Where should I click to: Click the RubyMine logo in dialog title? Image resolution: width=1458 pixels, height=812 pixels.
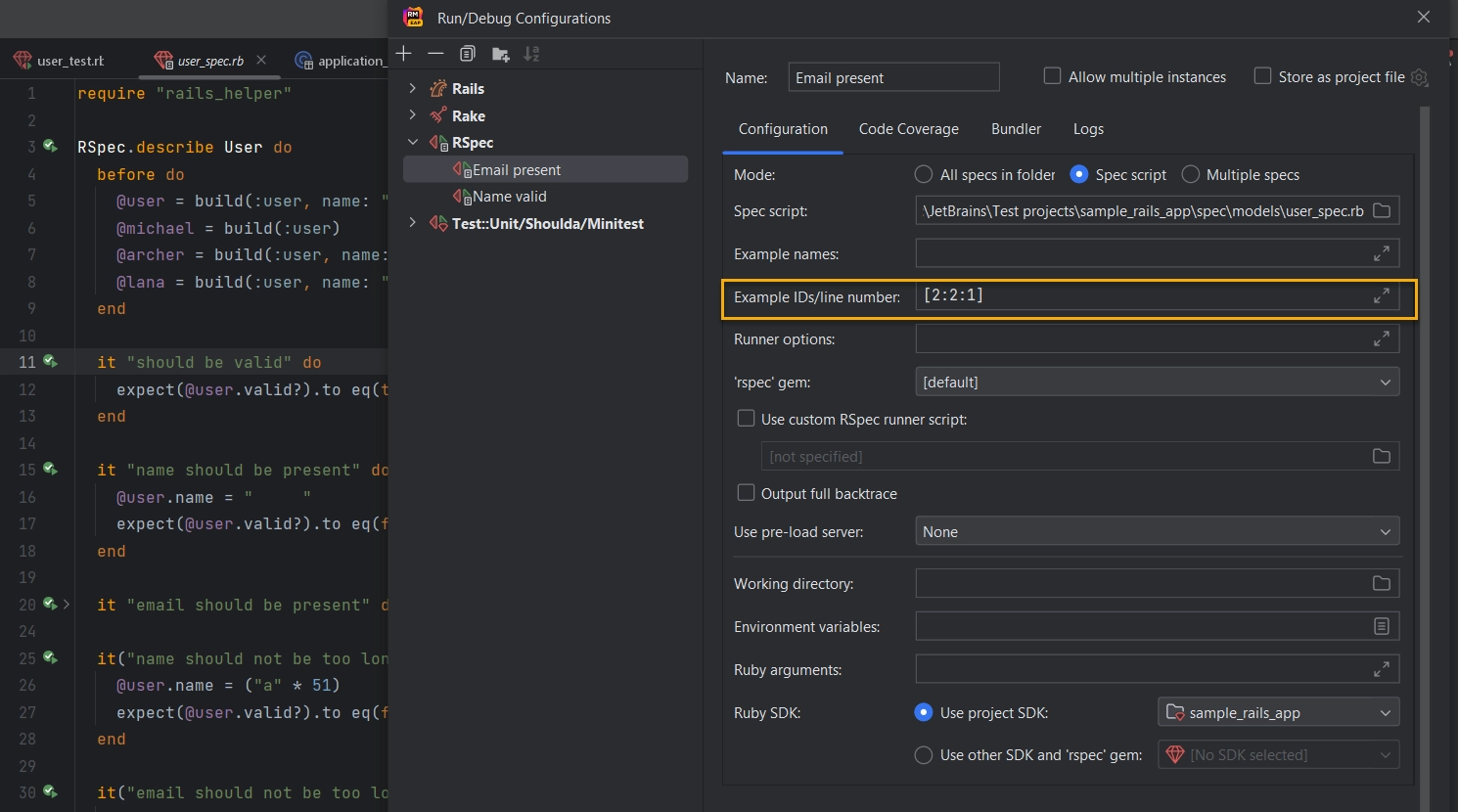coord(413,18)
